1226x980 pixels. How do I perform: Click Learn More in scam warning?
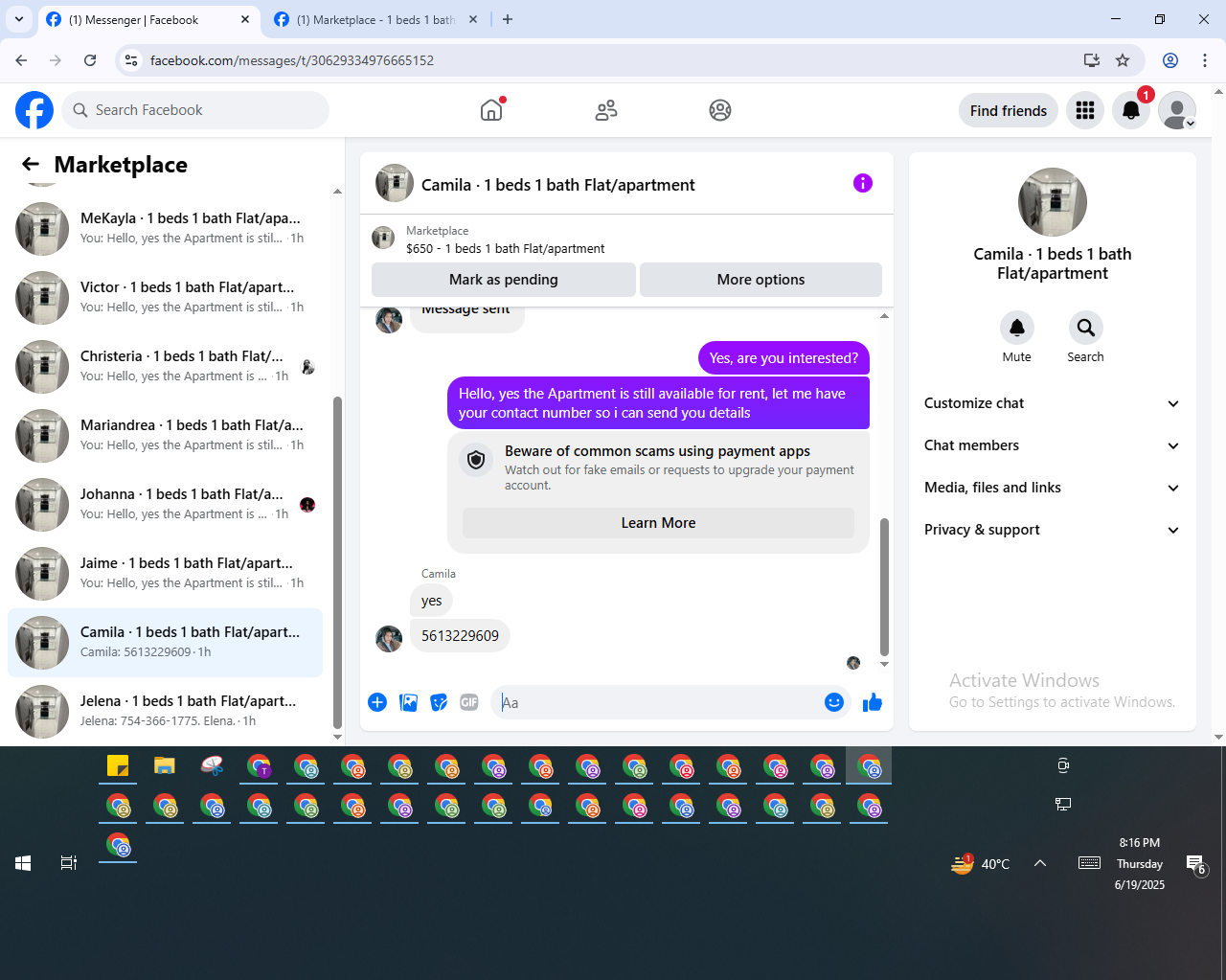(658, 523)
